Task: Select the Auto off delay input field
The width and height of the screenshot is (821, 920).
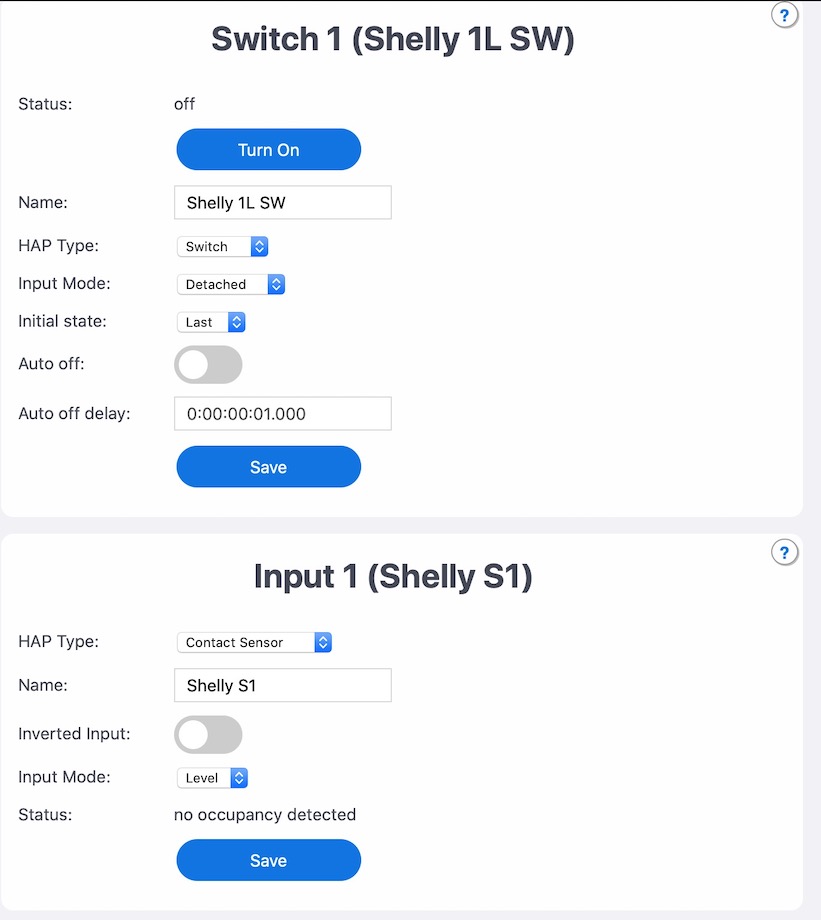Action: point(282,413)
